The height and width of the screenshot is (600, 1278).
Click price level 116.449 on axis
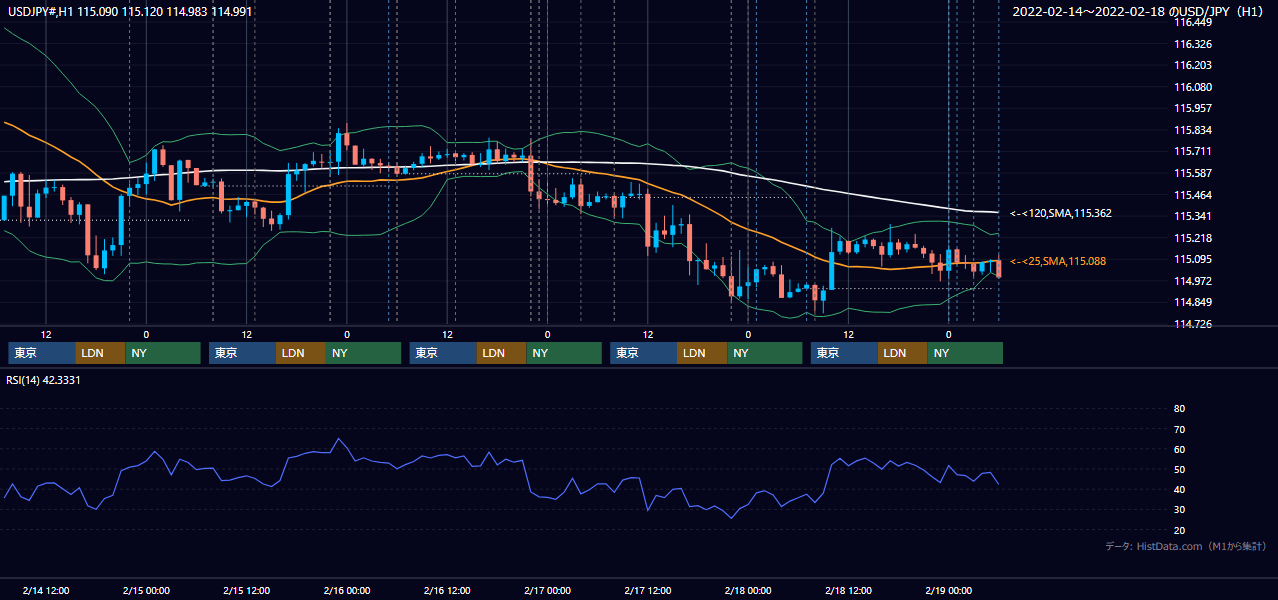pyautogui.click(x=1193, y=22)
